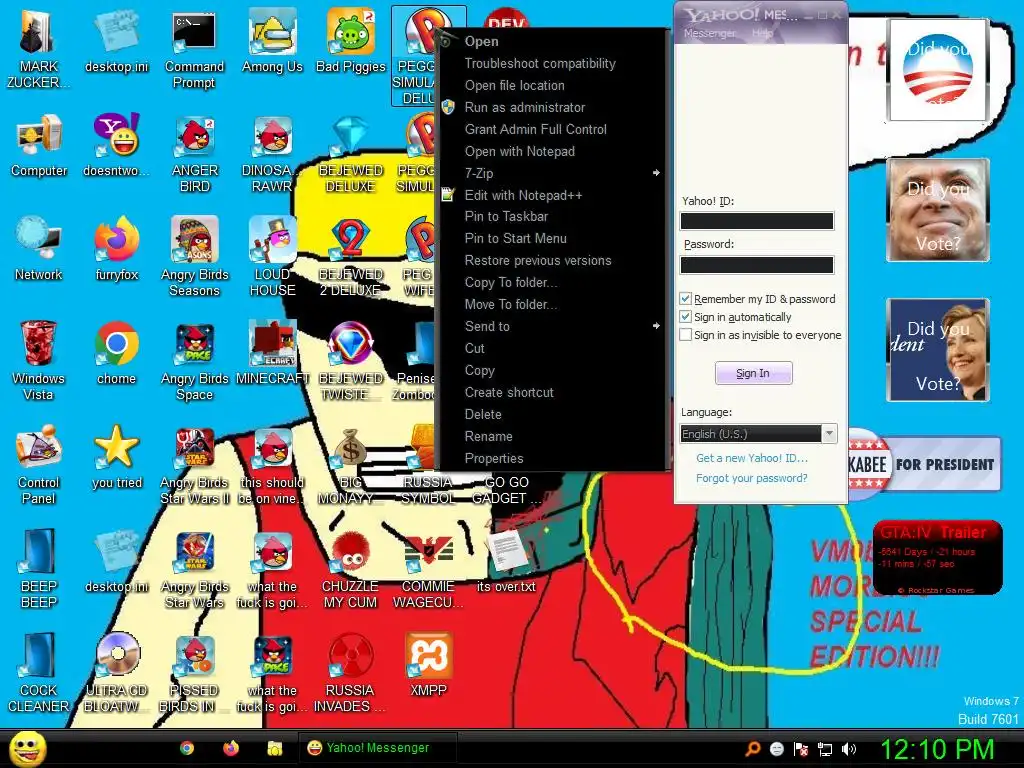
Task: Focus the Yahoo! ID input field
Action: (757, 221)
